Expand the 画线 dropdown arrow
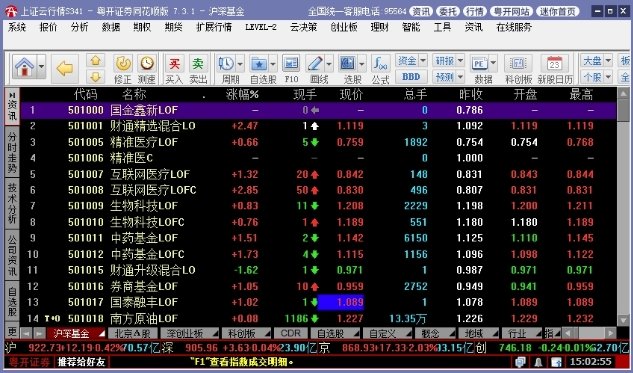This screenshot has height=373, width=633. point(329,64)
